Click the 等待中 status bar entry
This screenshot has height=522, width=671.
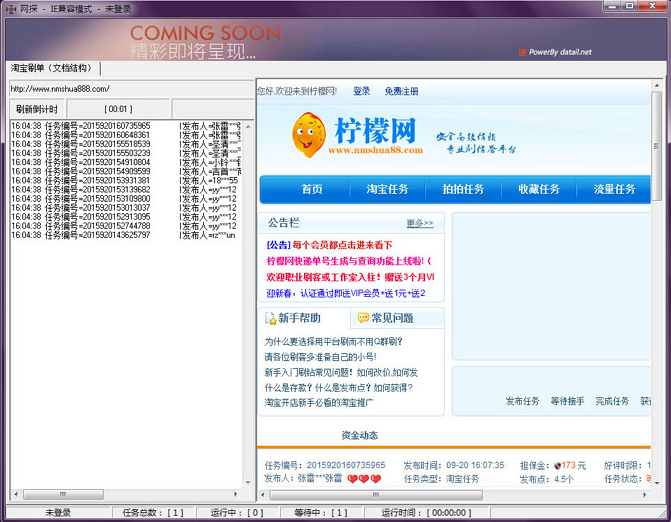321,513
